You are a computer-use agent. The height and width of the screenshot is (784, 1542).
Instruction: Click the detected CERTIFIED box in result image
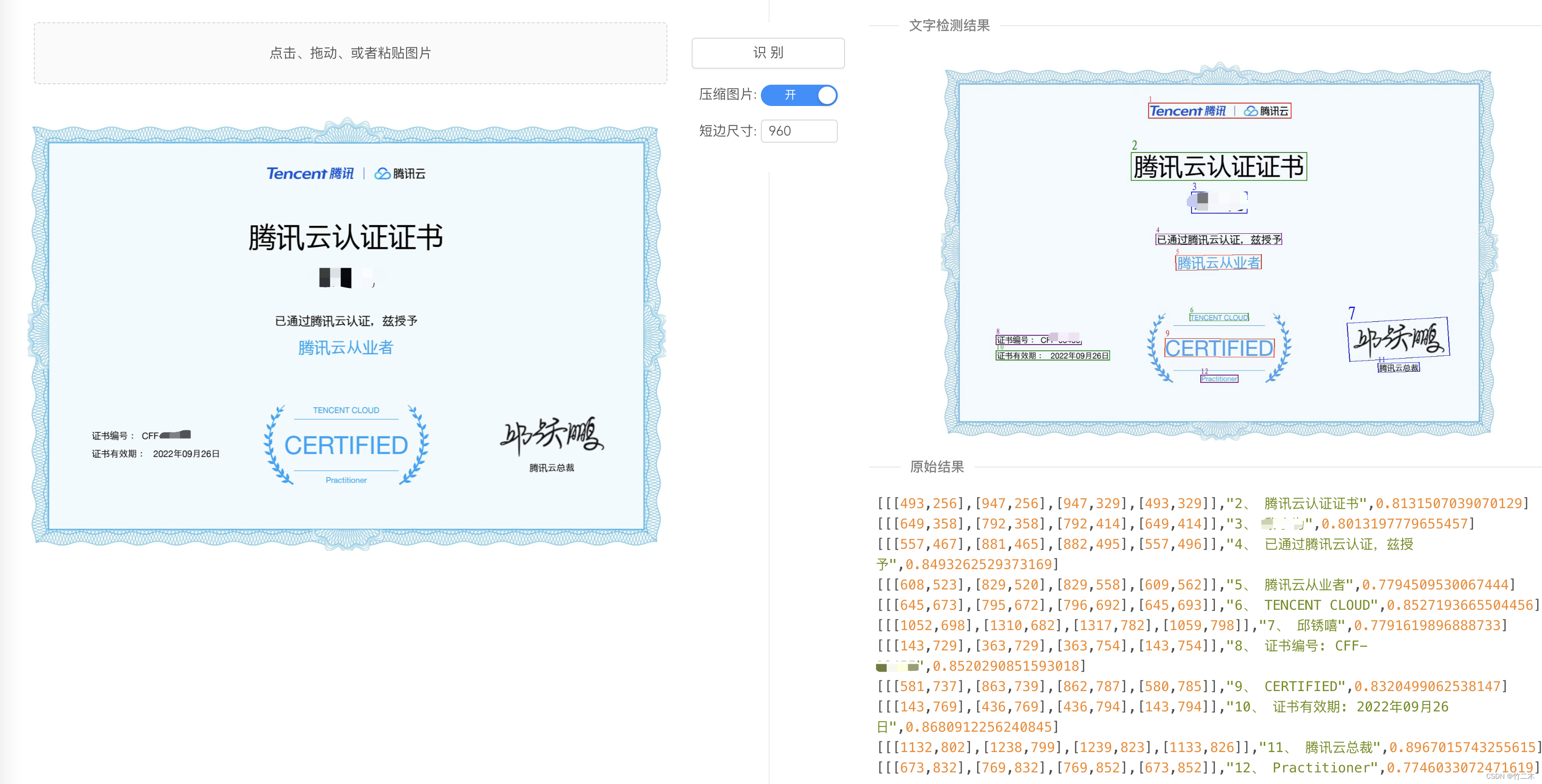tap(1219, 348)
